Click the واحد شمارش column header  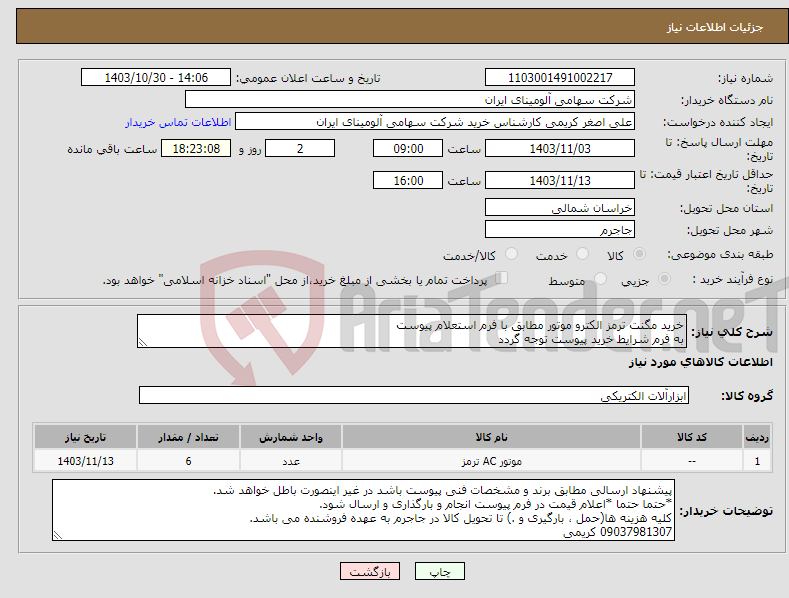point(291,437)
